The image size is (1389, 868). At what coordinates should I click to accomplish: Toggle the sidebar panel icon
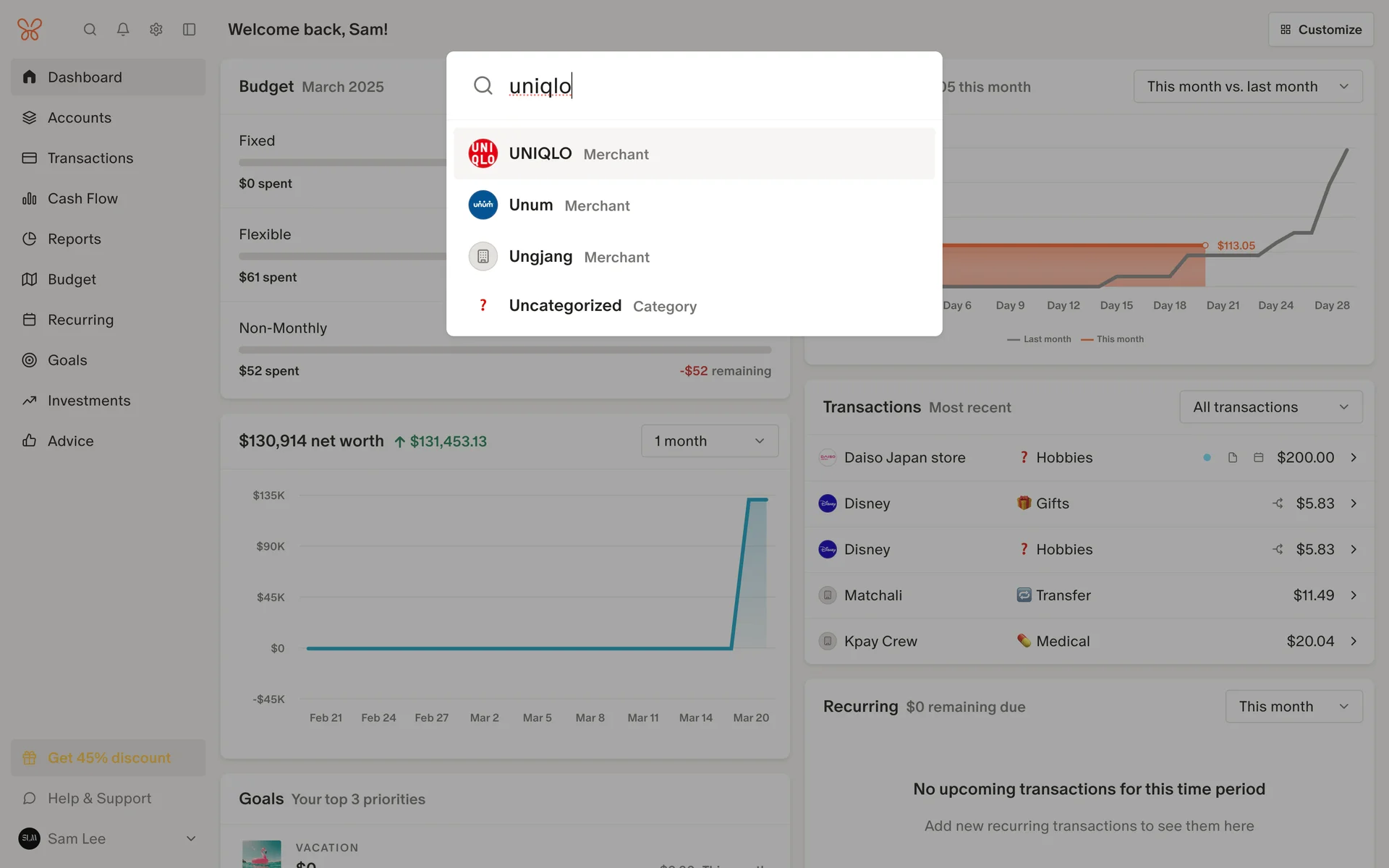tap(190, 30)
